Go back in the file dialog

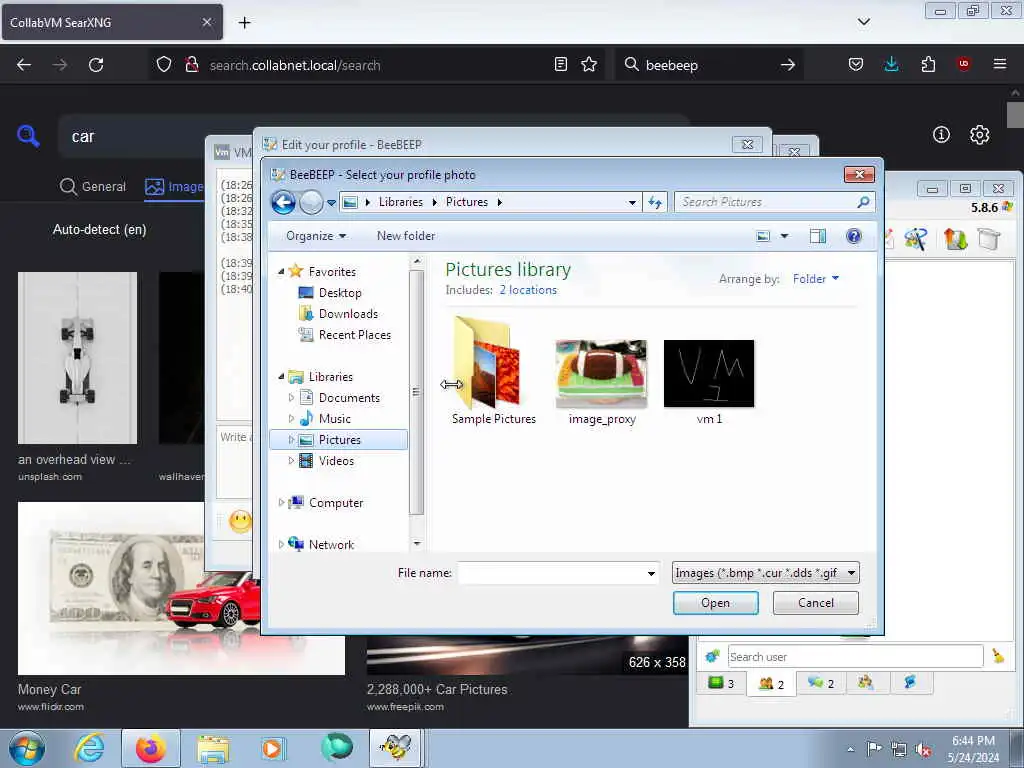coord(283,202)
